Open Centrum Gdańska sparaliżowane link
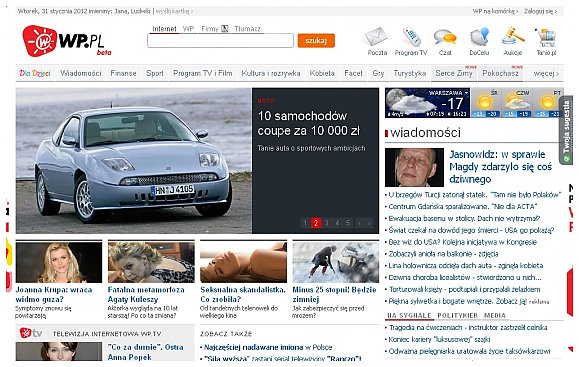The image size is (579, 367). (x=463, y=206)
